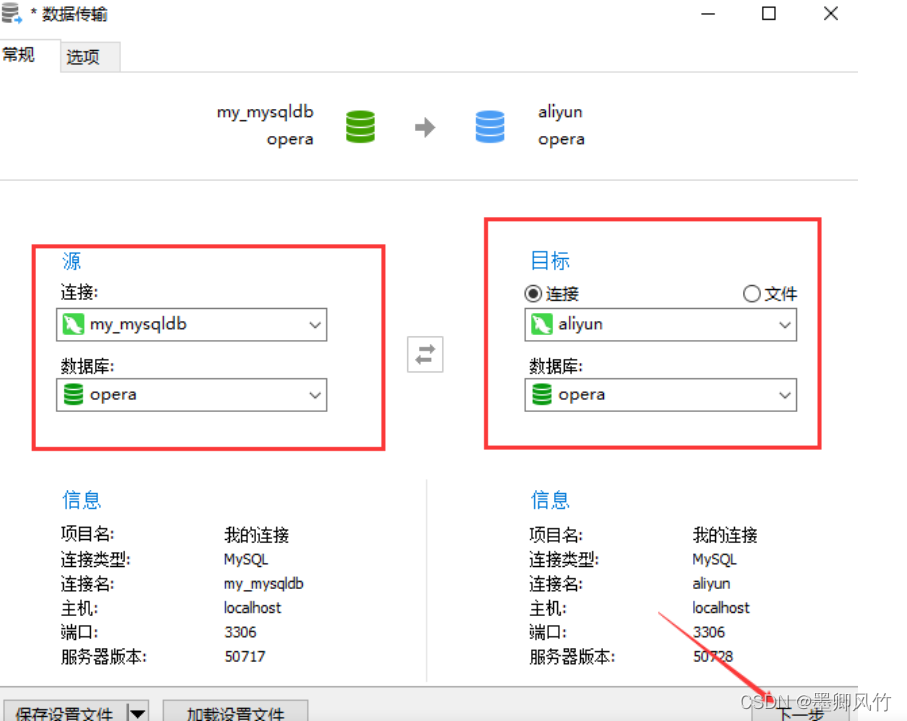Click the aliyun connection icon in target dropdown

coord(541,324)
